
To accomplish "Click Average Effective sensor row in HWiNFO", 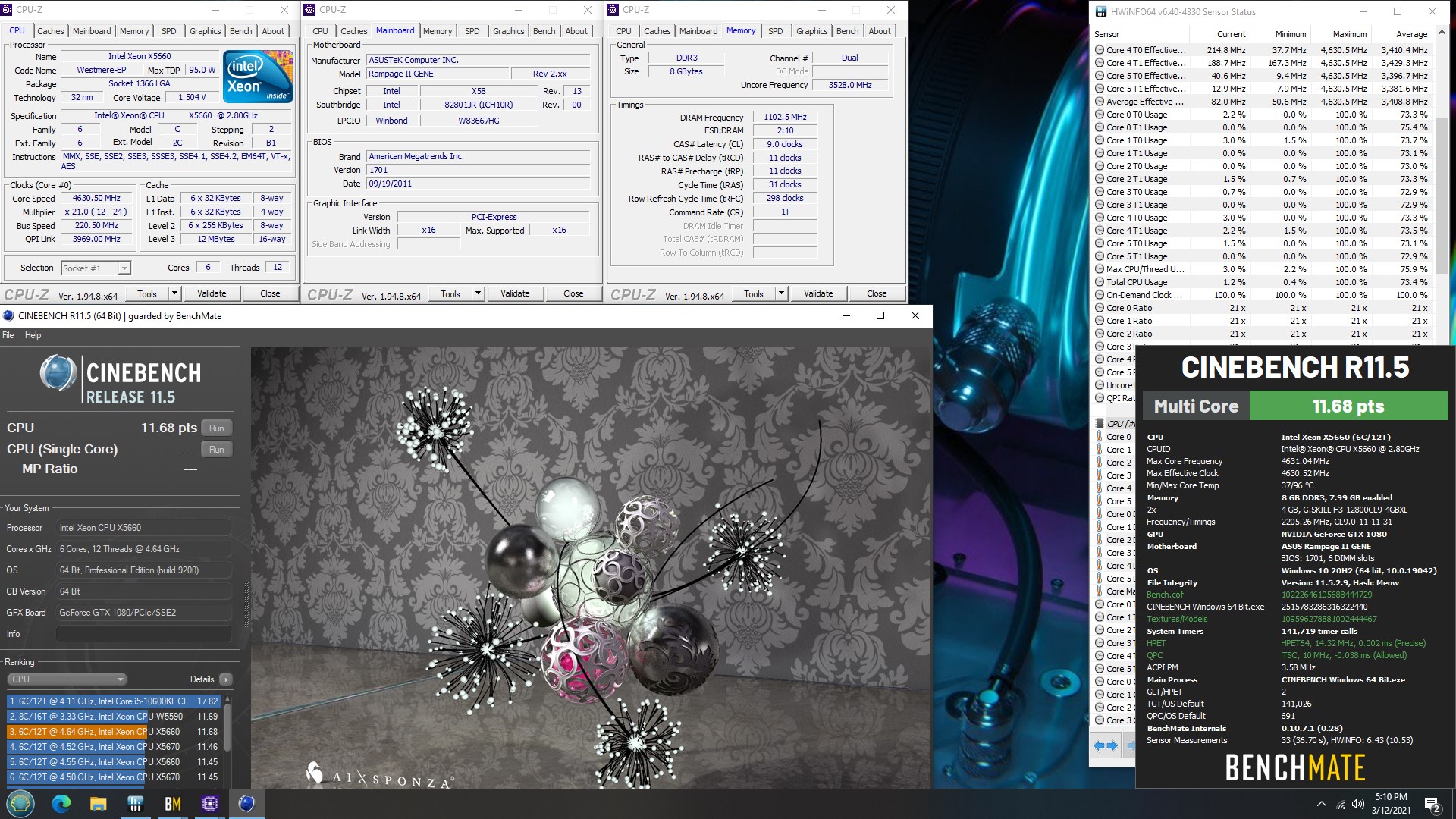I will point(1263,102).
